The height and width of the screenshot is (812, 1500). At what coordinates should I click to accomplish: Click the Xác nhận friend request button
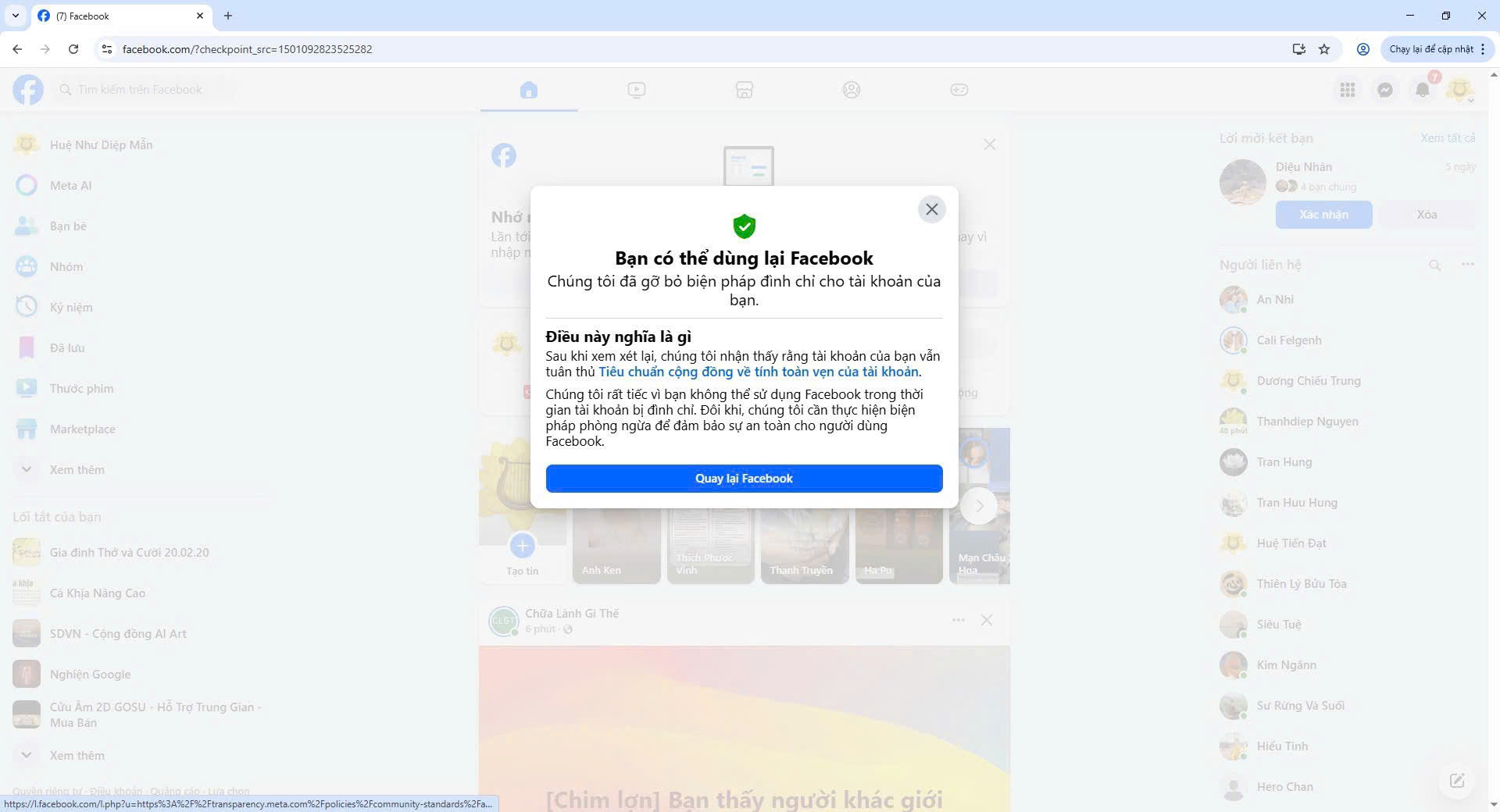1323,215
